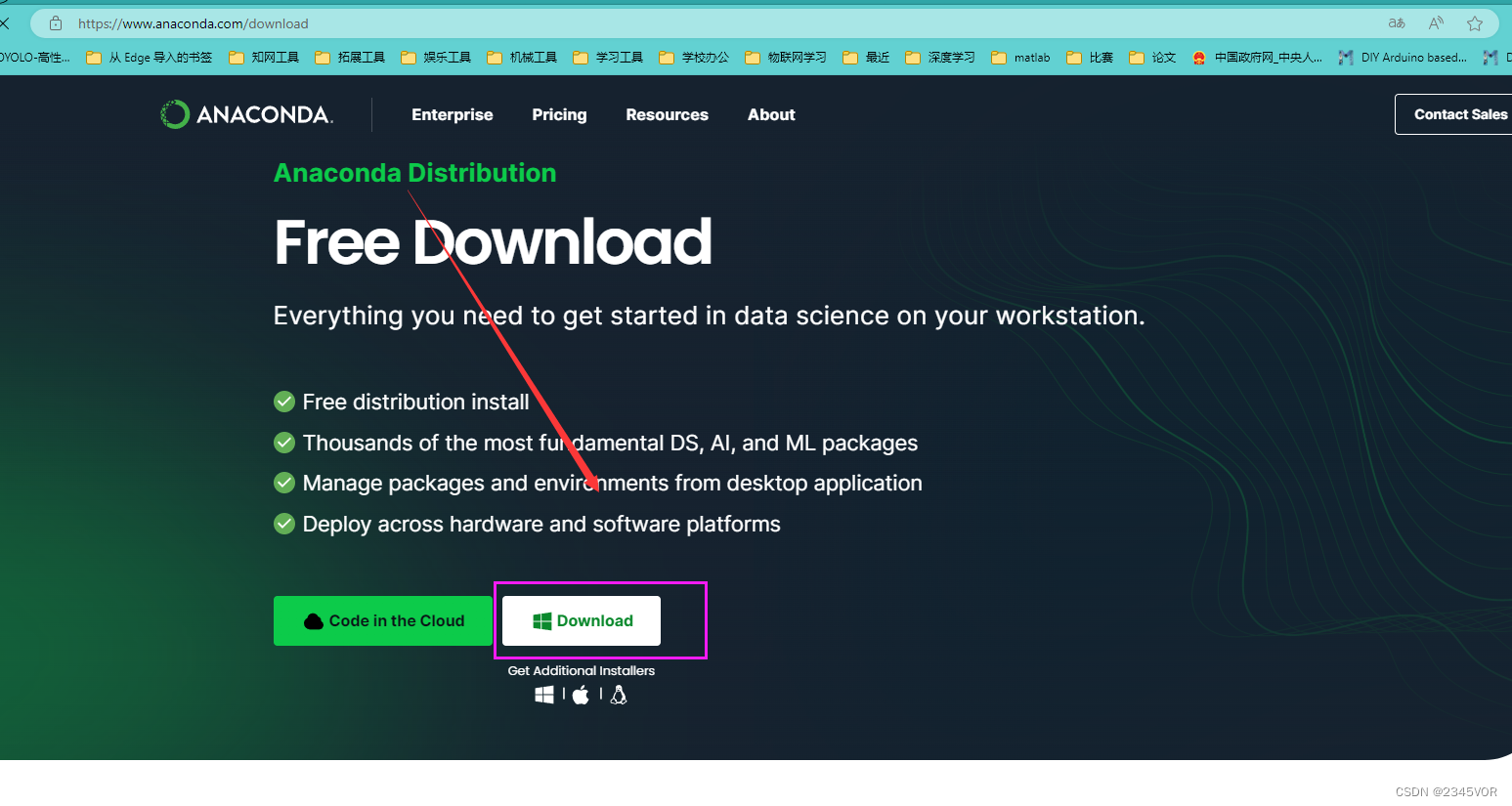Open the About menu

[x=771, y=114]
